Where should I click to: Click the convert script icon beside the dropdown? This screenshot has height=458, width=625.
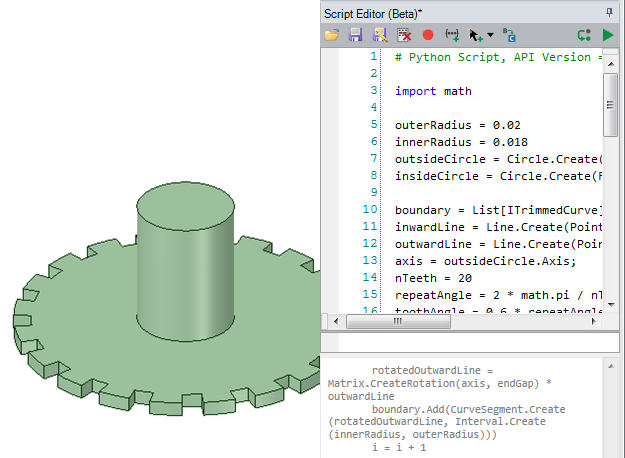tap(509, 35)
